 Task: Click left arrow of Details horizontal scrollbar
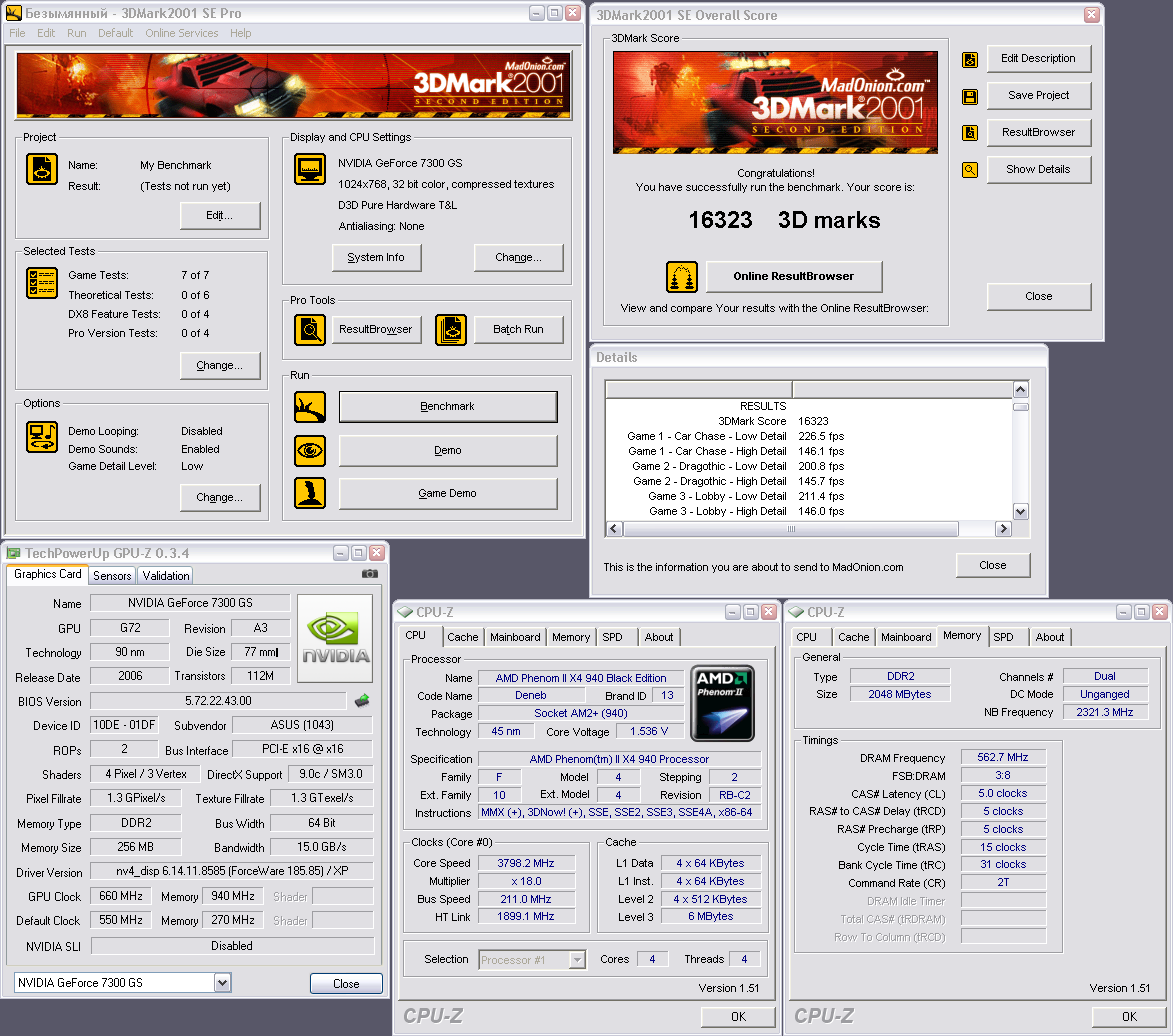pos(614,529)
